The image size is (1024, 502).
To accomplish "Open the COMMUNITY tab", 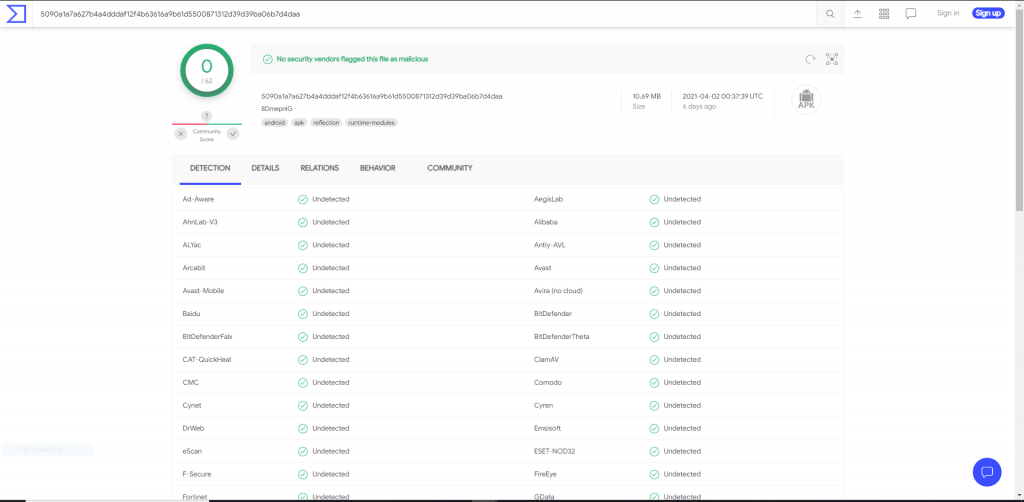I will pos(450,168).
